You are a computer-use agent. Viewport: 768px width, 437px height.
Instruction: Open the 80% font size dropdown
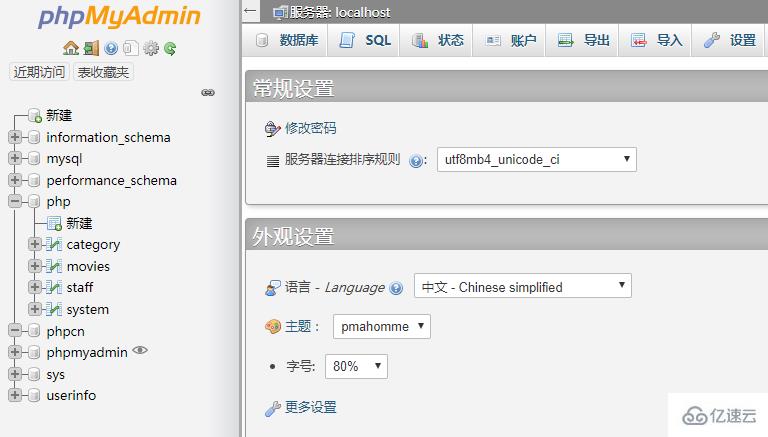coord(356,366)
